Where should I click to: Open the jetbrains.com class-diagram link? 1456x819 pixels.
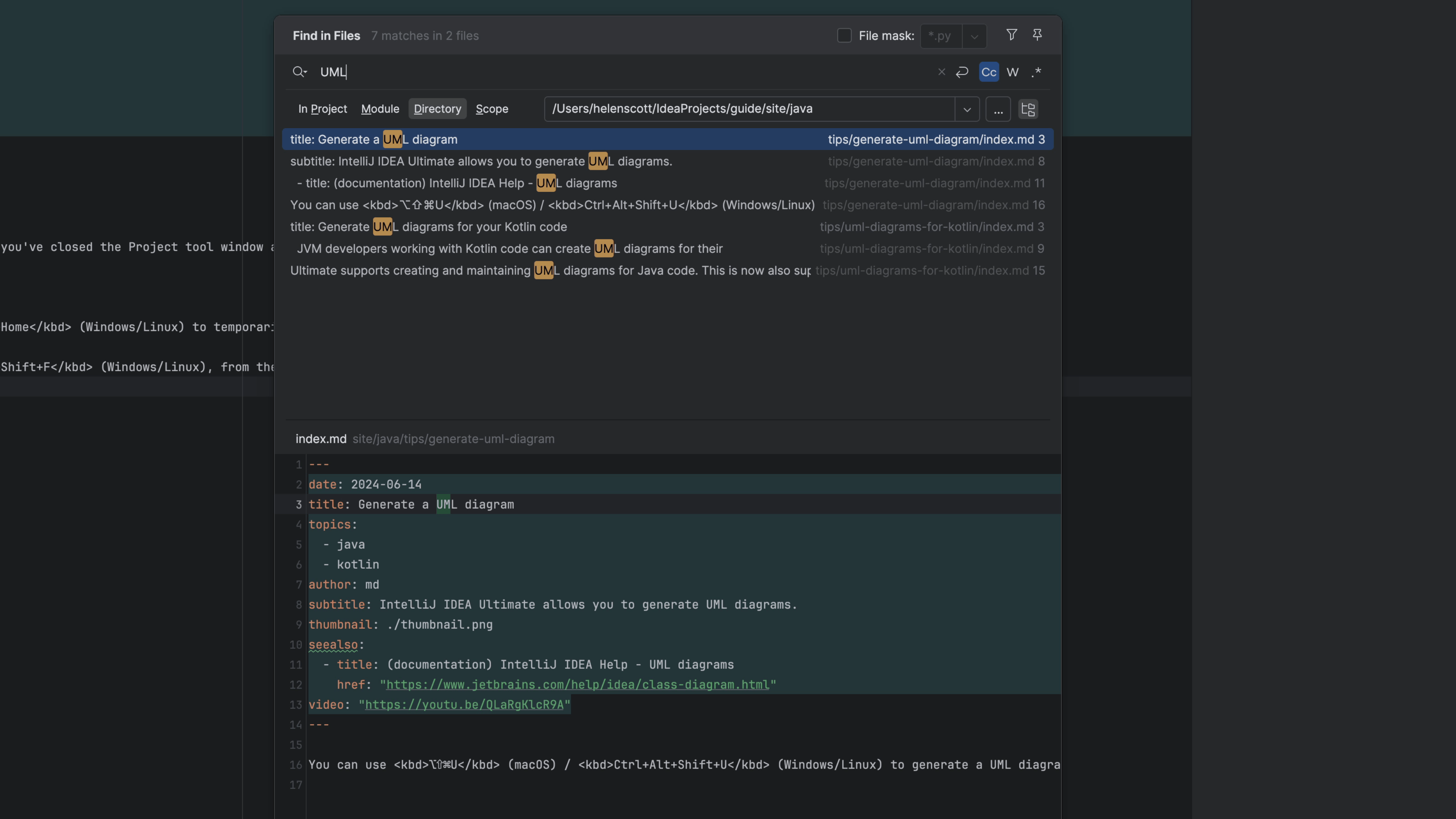577,684
